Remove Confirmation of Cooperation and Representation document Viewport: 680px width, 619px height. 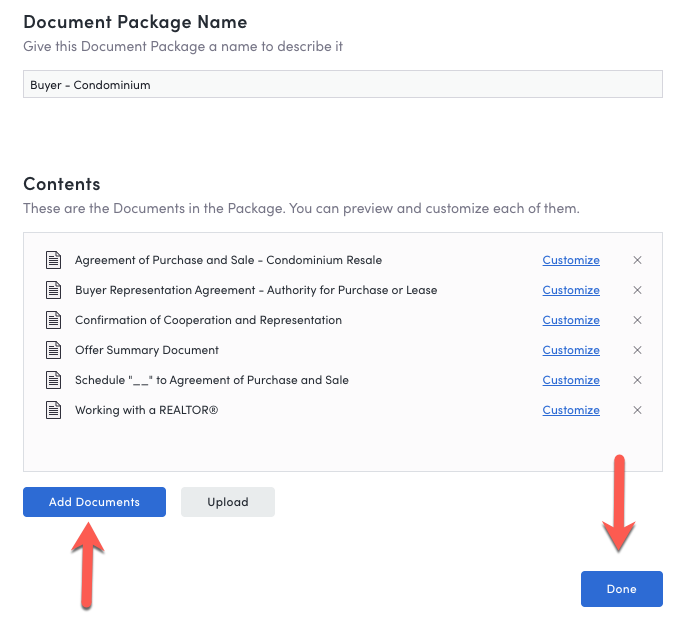(x=637, y=320)
